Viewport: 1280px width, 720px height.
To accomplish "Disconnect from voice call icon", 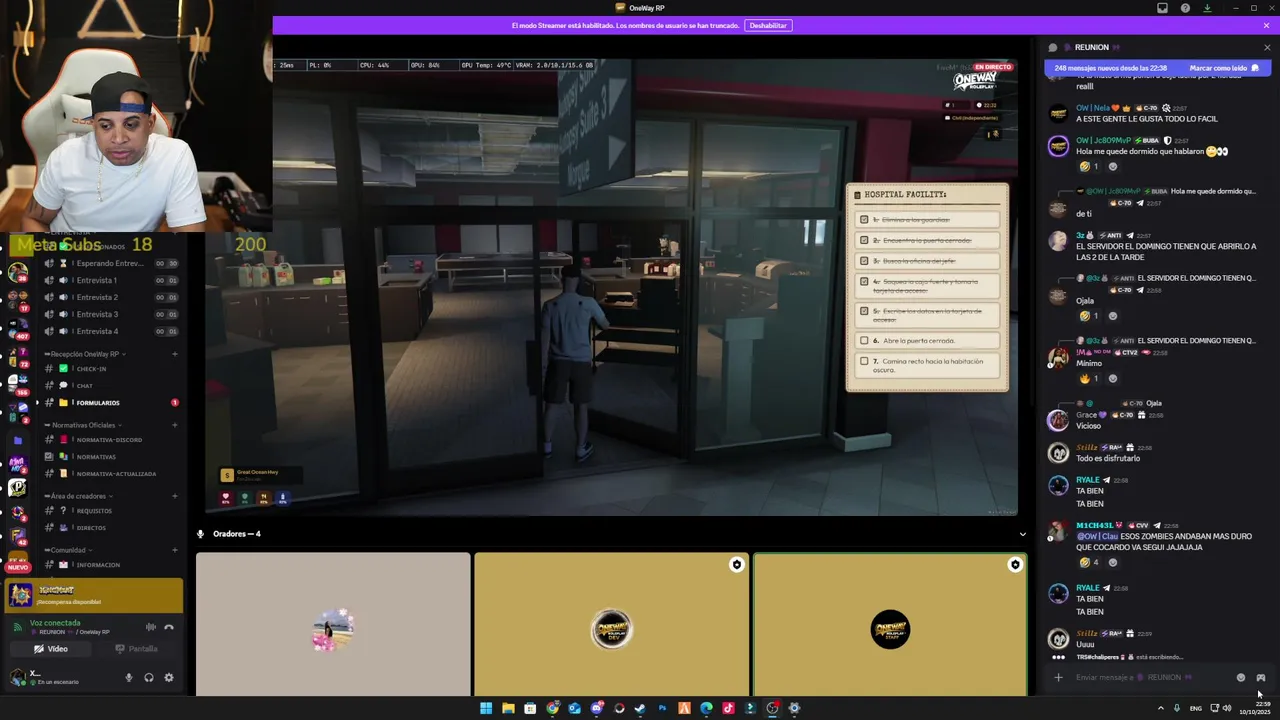I will click(169, 627).
